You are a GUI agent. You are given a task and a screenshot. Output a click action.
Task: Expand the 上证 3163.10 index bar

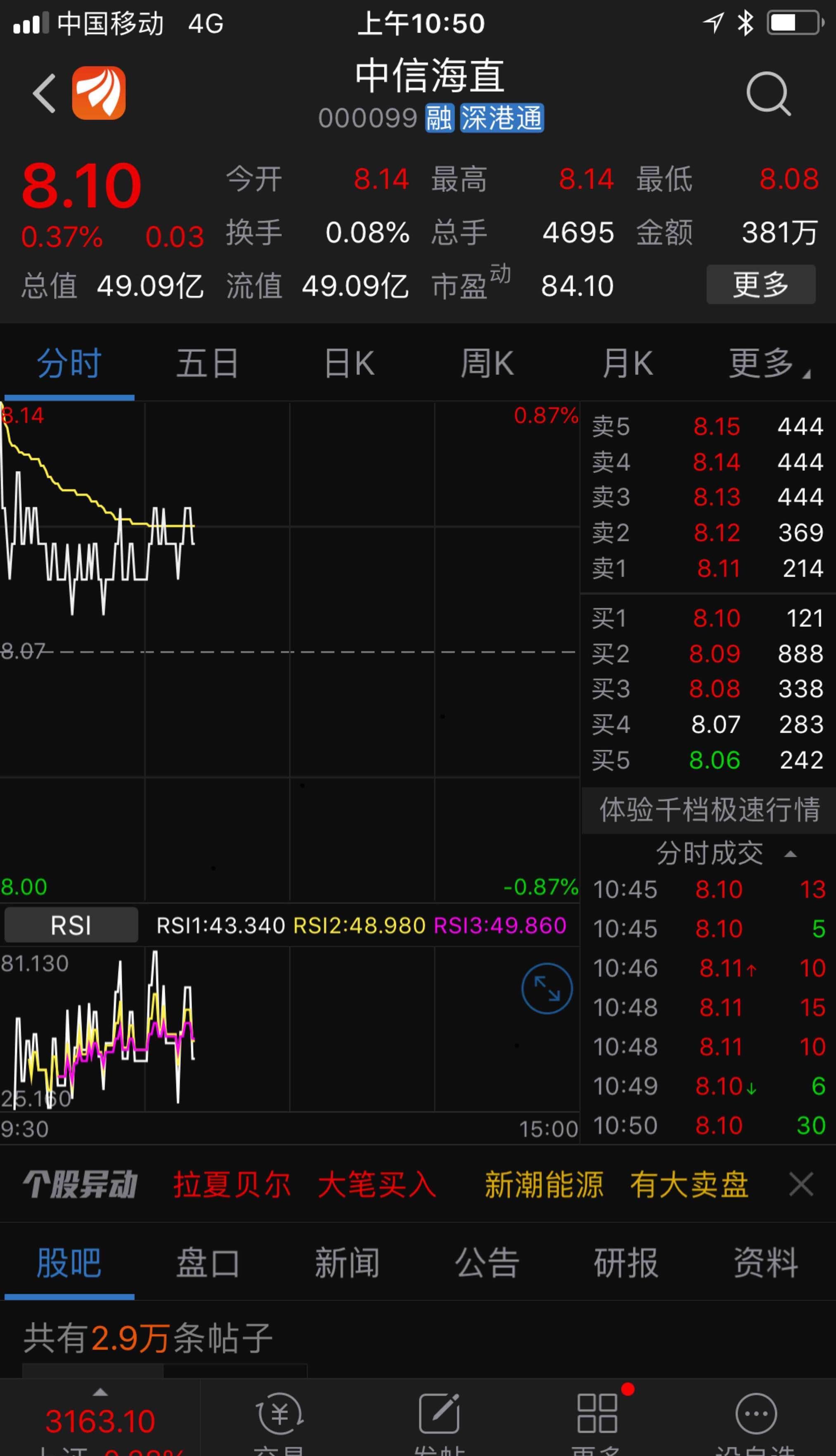[x=100, y=1417]
